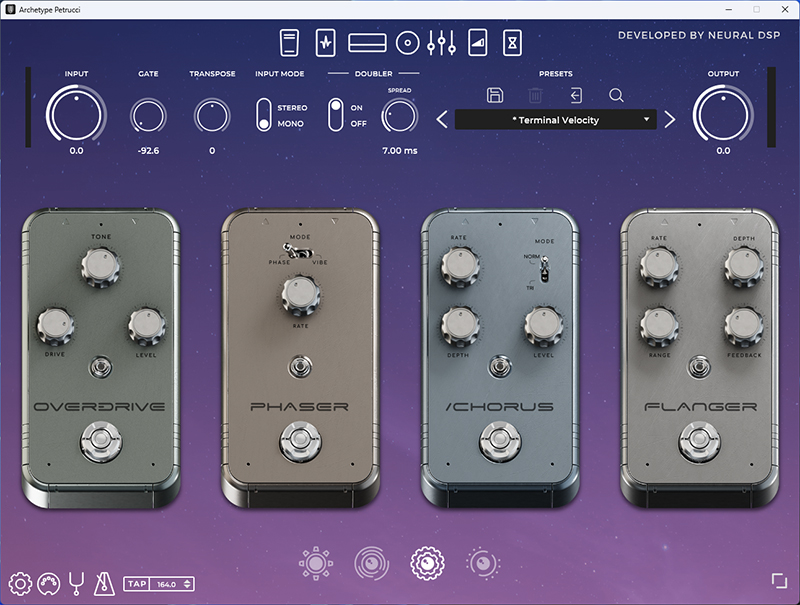Go to the next preset
The height and width of the screenshot is (605, 800).
tap(670, 120)
